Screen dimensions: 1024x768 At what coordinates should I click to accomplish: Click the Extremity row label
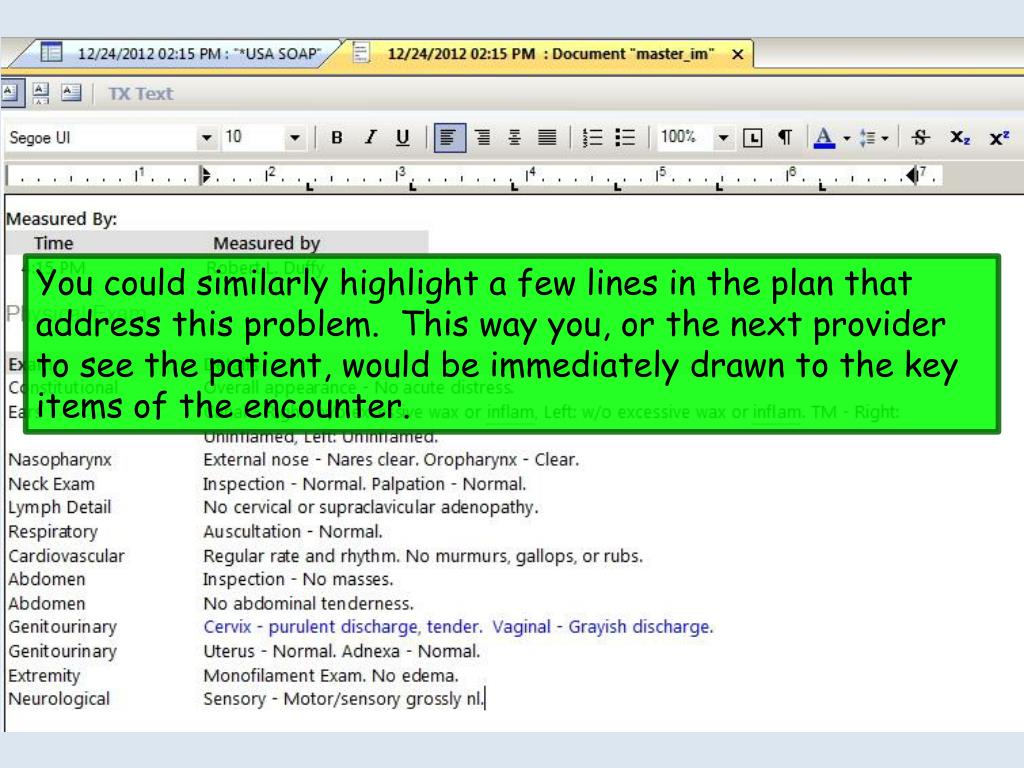tap(44, 676)
